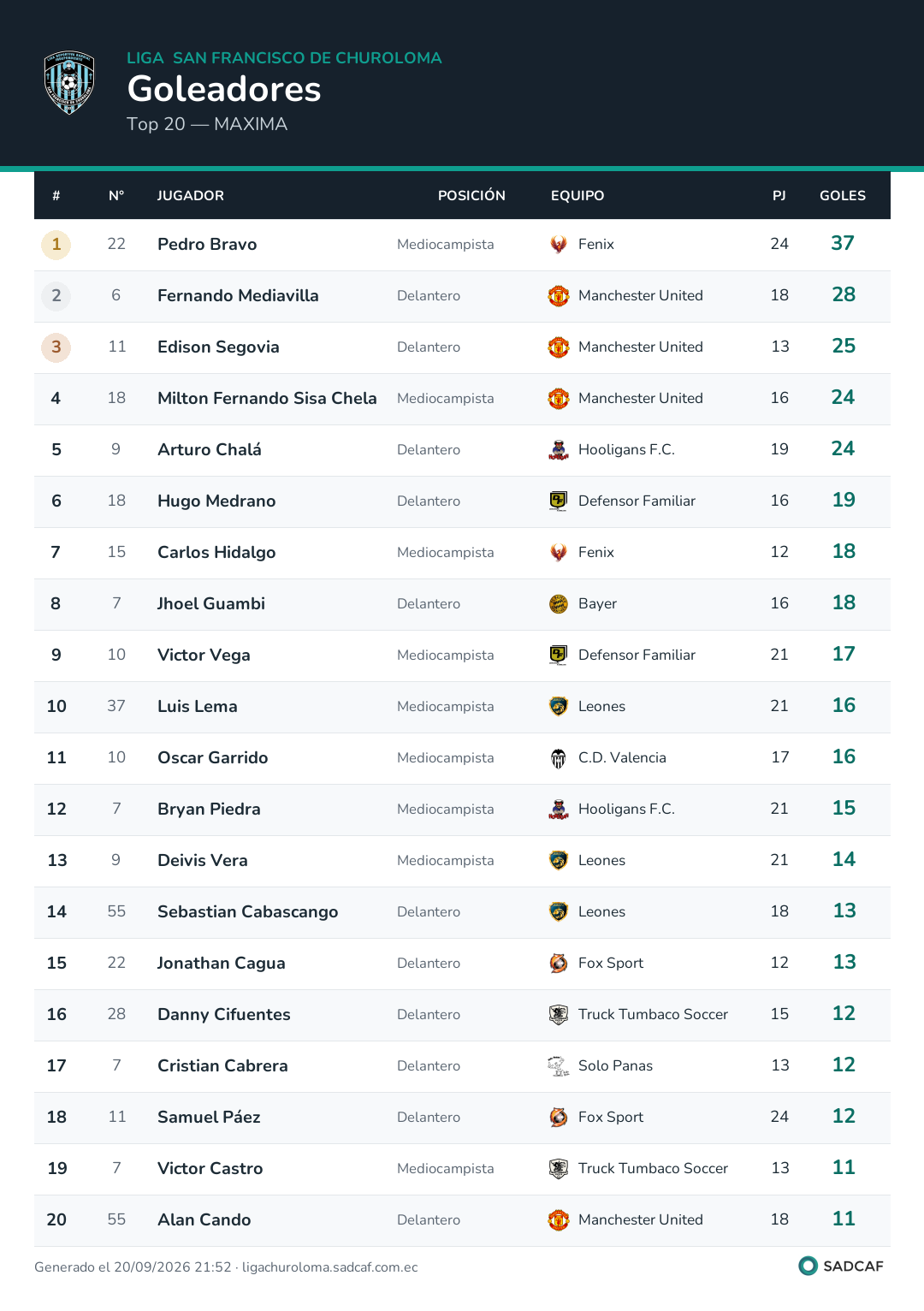Select player name Sebastian Cabascango

click(x=248, y=912)
